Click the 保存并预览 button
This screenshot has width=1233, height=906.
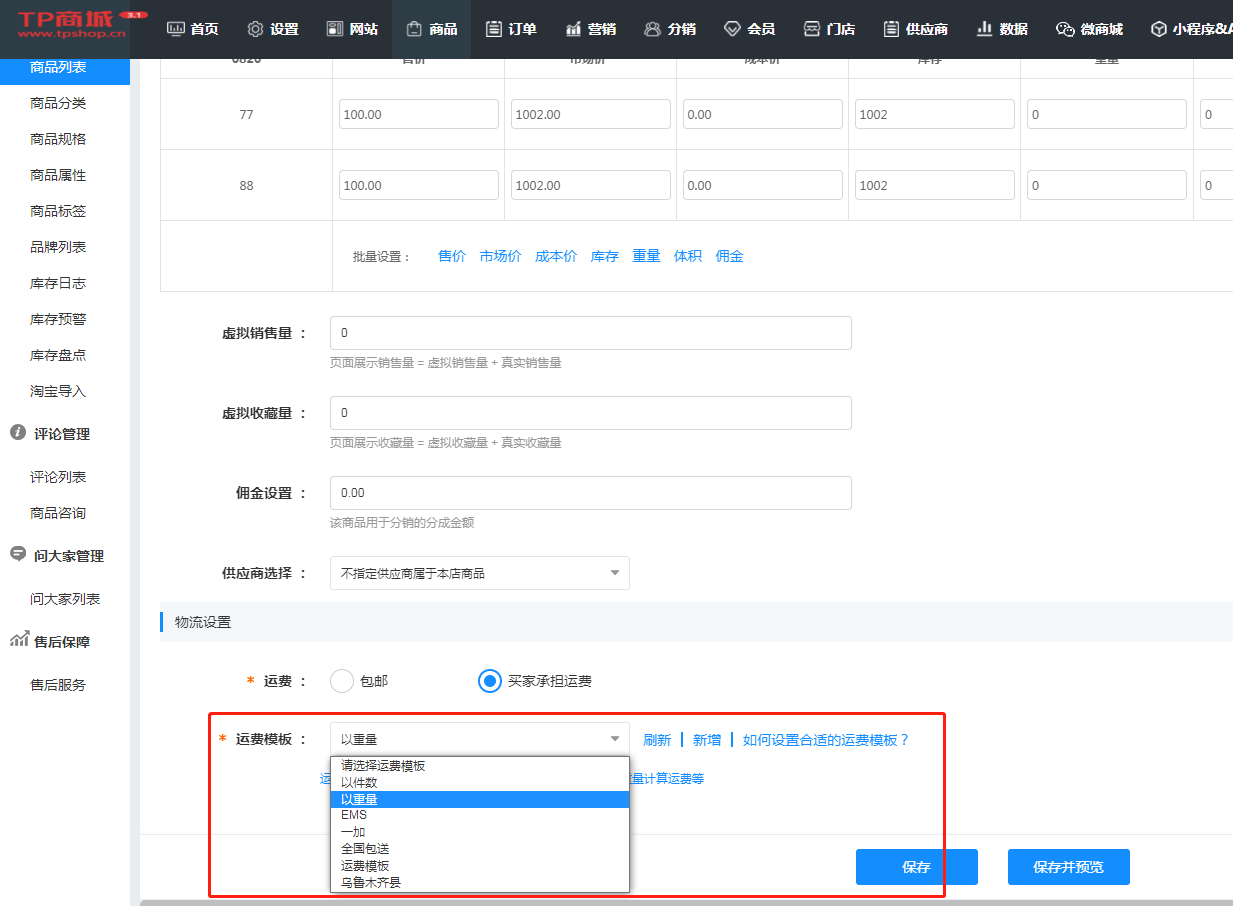point(1068,867)
